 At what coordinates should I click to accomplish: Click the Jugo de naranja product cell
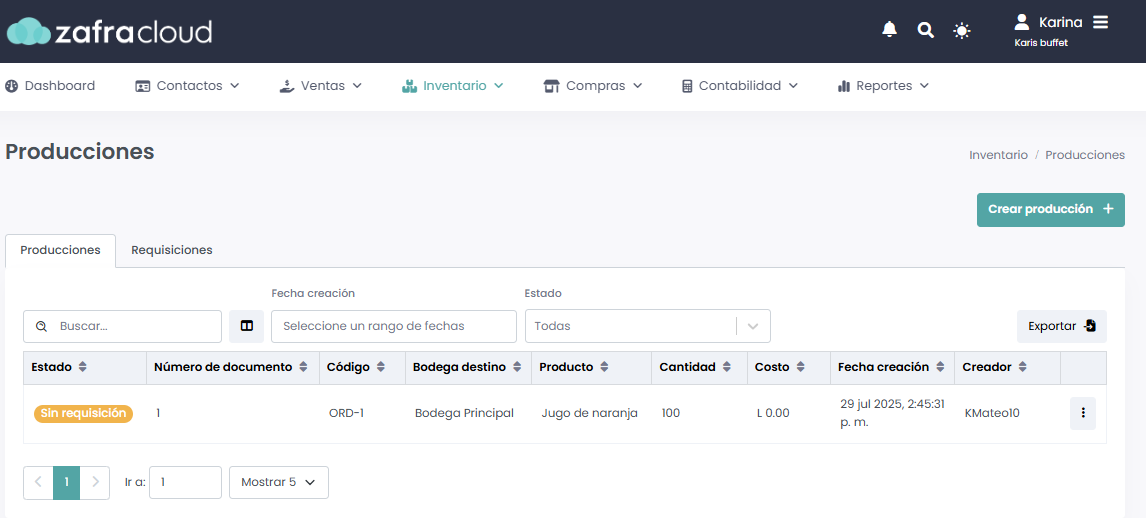(x=590, y=414)
